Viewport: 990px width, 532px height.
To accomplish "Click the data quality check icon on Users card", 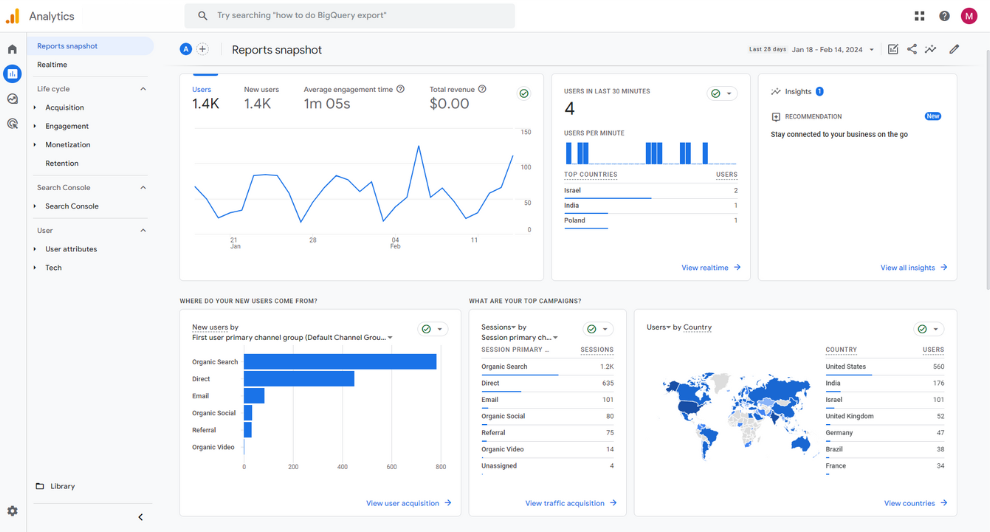I will point(524,93).
